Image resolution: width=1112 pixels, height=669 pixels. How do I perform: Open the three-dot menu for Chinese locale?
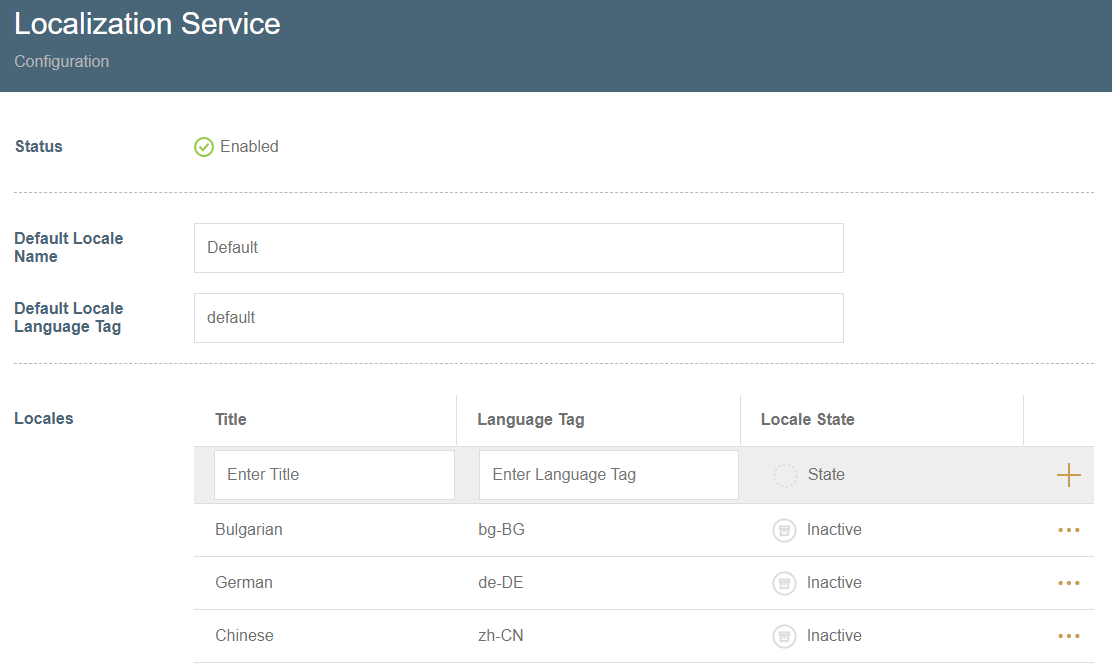click(x=1069, y=636)
